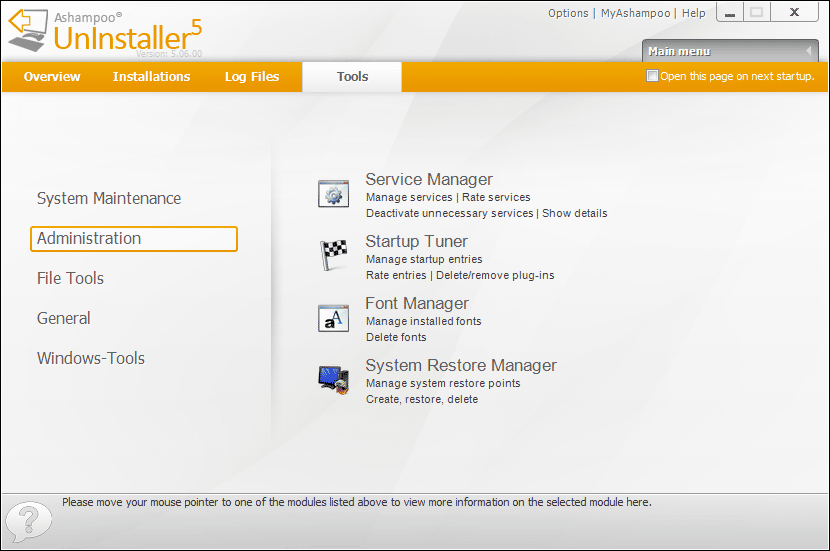The width and height of the screenshot is (830, 551).
Task: Click the Main menu header label
Action: [x=679, y=51]
